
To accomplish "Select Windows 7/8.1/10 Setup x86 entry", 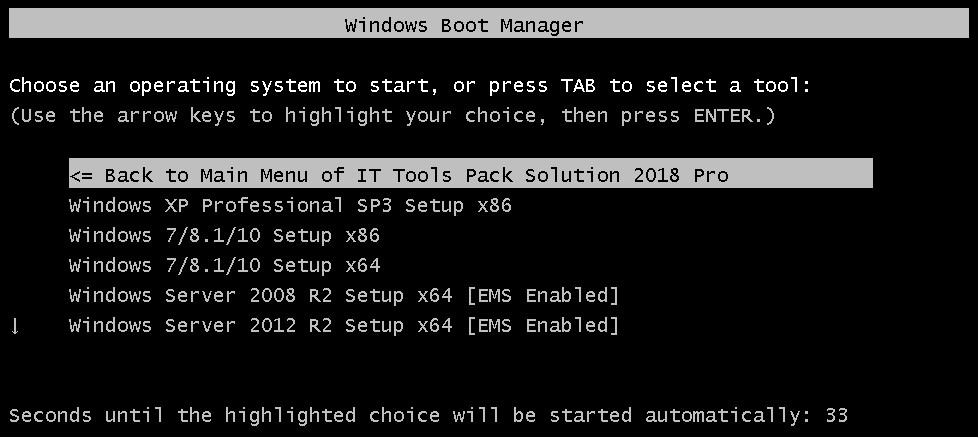I will (x=224, y=235).
